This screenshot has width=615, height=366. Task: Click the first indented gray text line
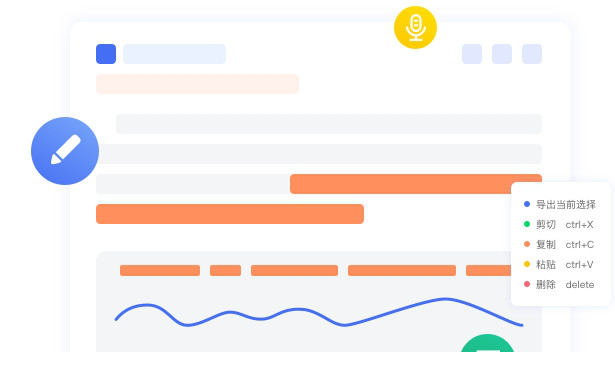[329, 124]
